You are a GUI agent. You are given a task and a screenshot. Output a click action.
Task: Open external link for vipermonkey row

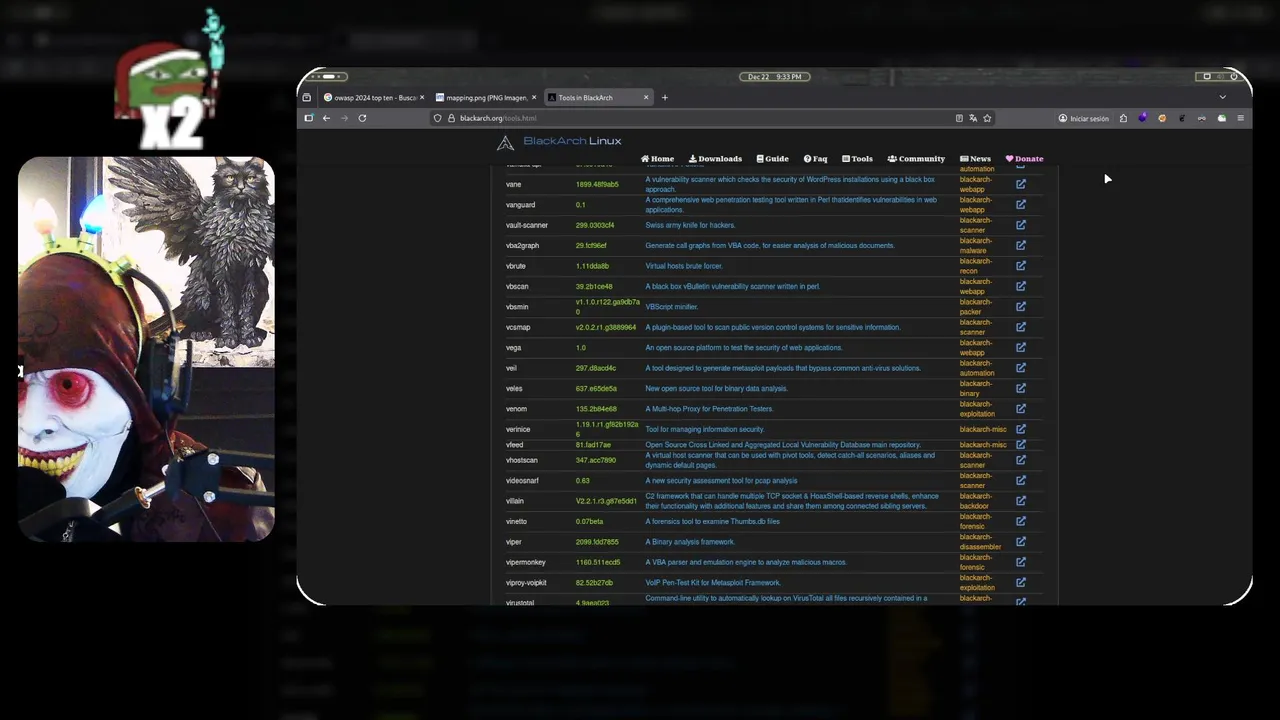pyautogui.click(x=1021, y=562)
